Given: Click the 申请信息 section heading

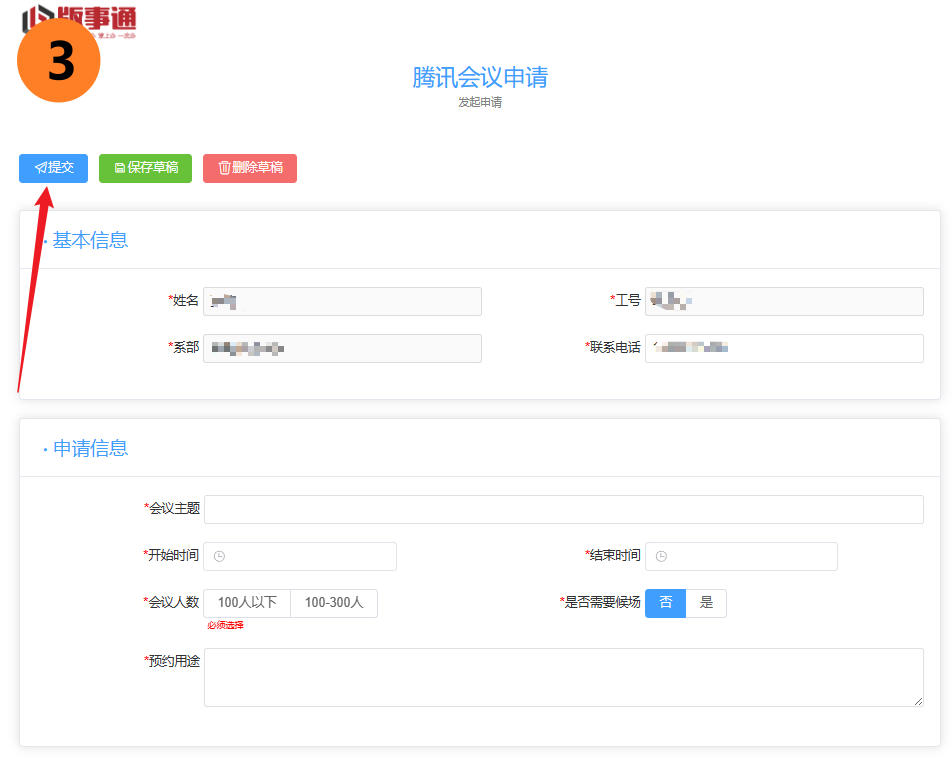Looking at the screenshot, I should click(x=90, y=448).
